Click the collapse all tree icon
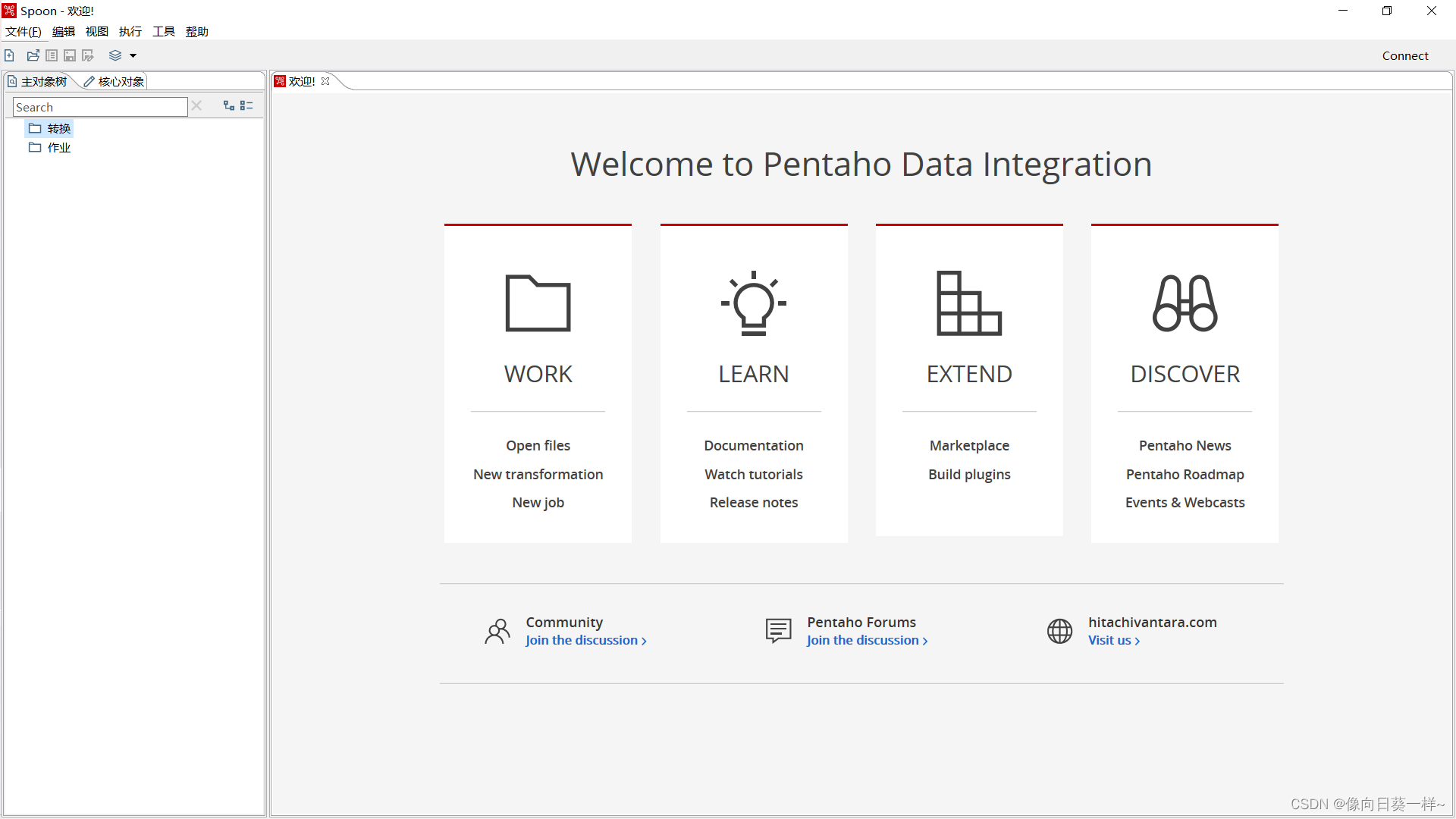The width and height of the screenshot is (1456, 819). pos(246,106)
